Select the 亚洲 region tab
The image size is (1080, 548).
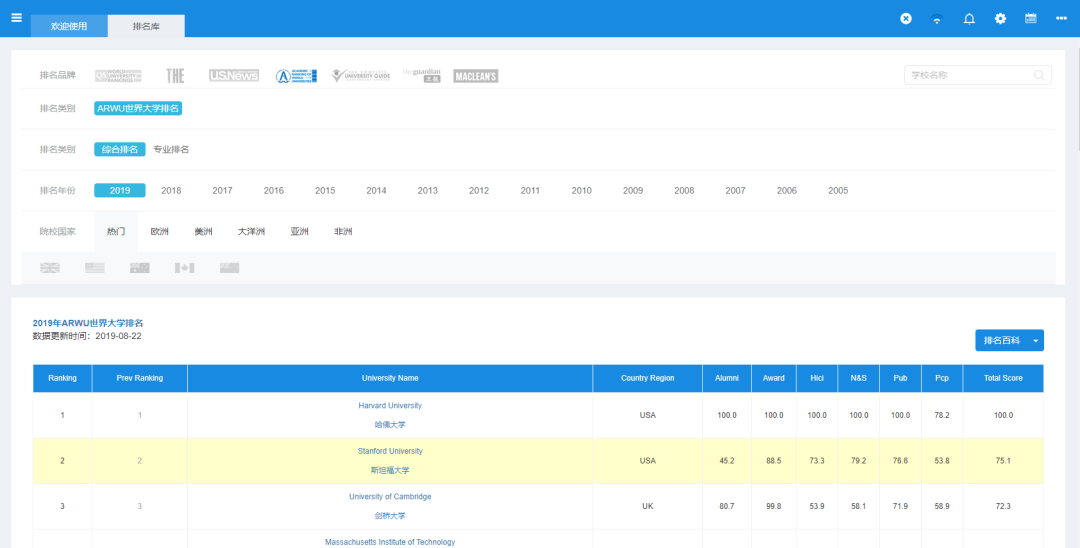click(300, 232)
